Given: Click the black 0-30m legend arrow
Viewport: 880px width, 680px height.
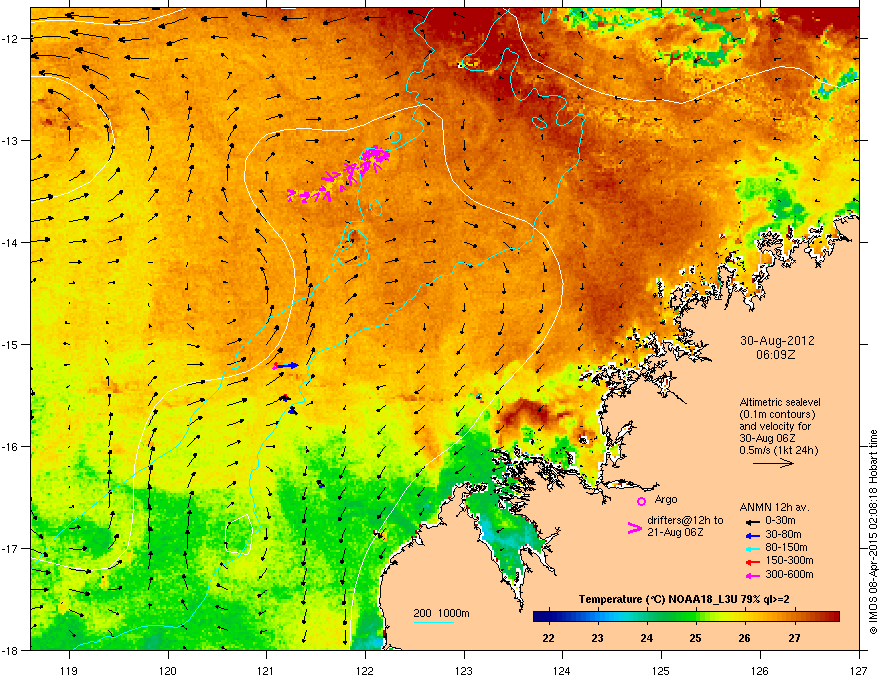Looking at the screenshot, I should click(x=752, y=522).
